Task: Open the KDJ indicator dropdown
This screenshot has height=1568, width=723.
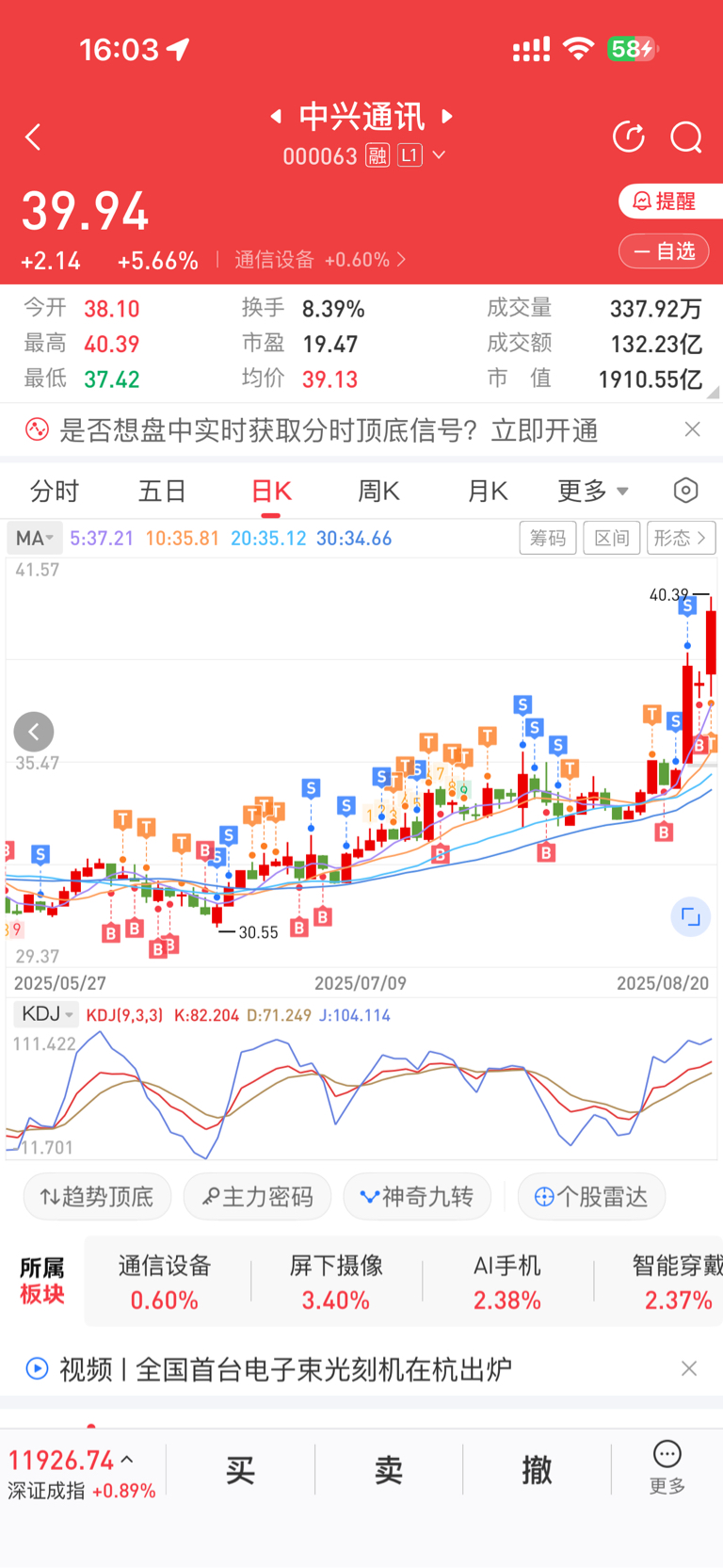Action: 46,1014
